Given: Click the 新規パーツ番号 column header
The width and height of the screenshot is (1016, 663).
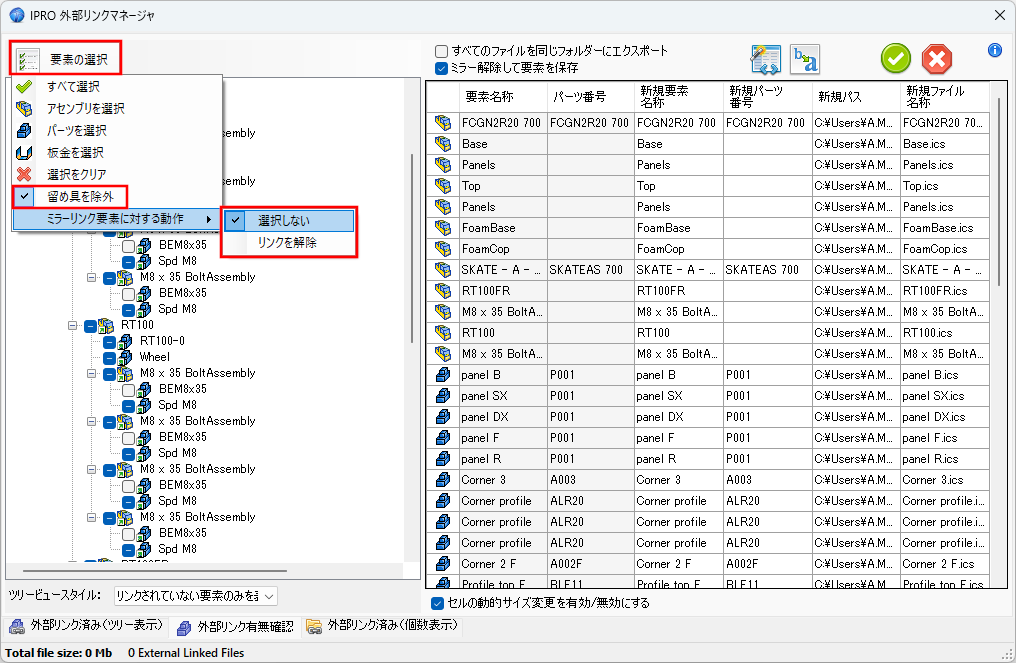Looking at the screenshot, I should tap(768, 97).
